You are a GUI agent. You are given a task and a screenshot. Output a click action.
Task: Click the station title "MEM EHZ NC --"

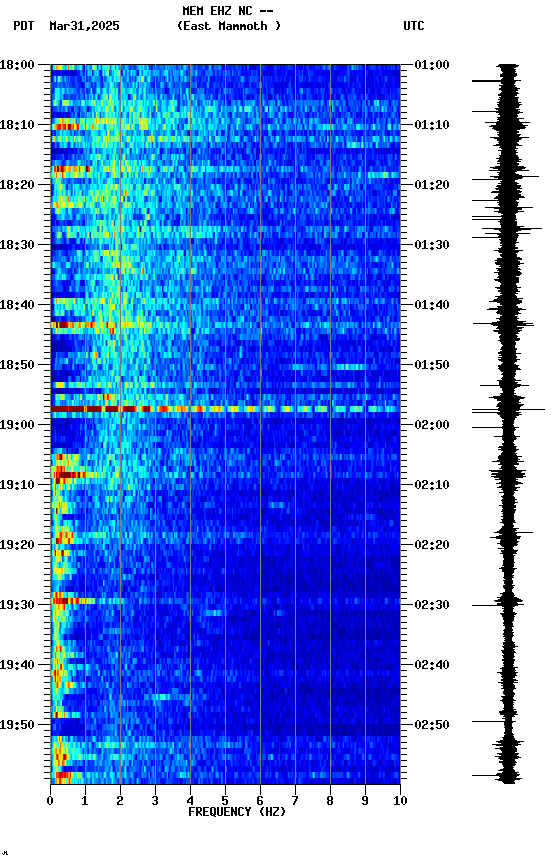coord(228,11)
